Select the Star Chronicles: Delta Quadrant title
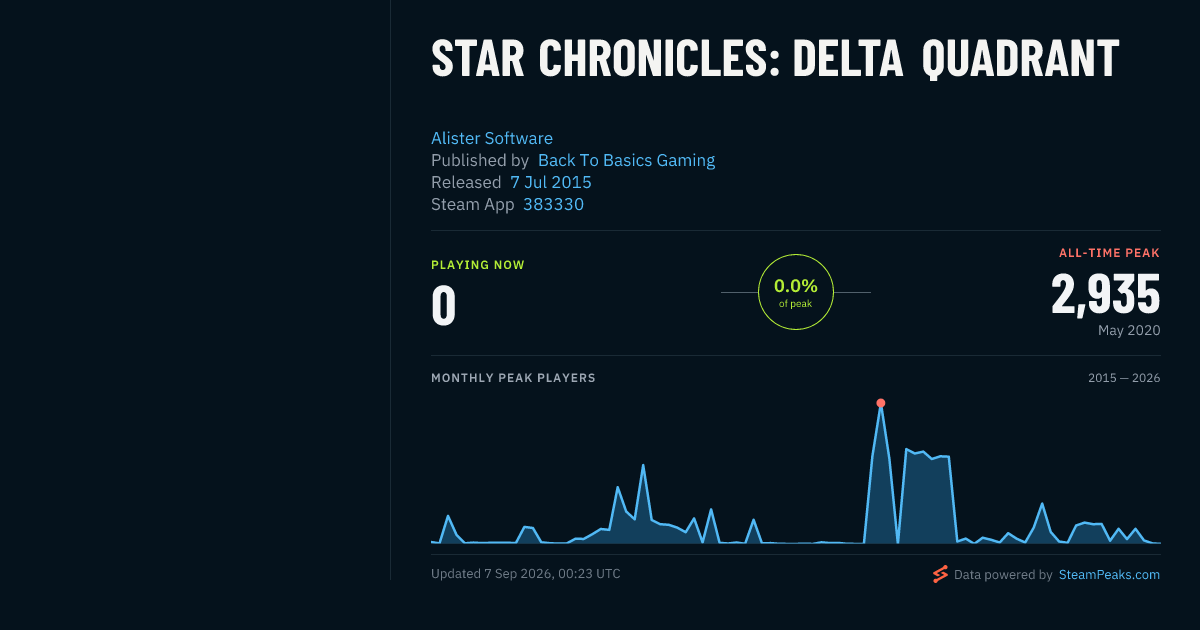This screenshot has height=630, width=1200. click(775, 60)
